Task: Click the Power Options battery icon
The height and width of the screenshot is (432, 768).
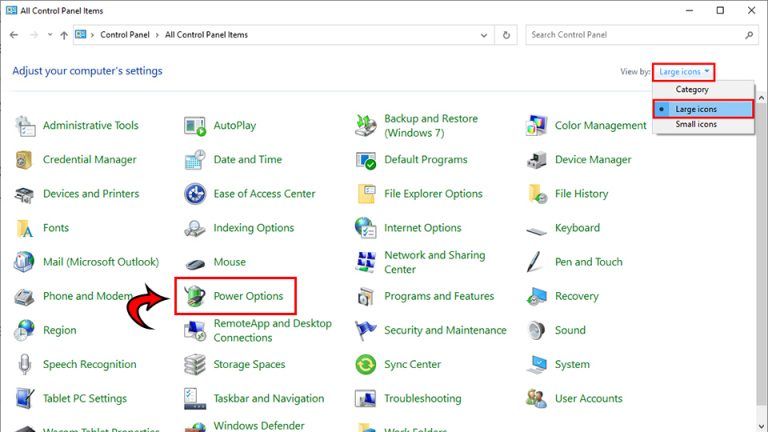Action: click(x=195, y=296)
